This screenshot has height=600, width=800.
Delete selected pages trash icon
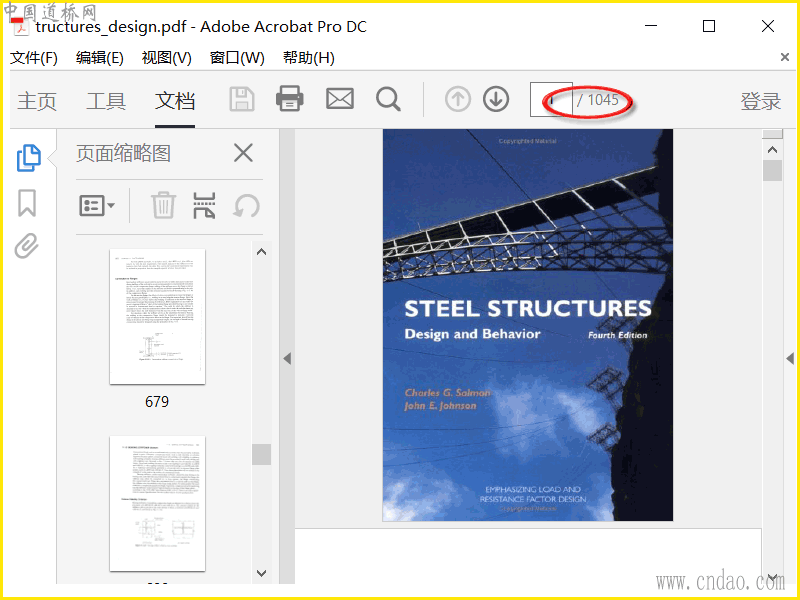pos(163,205)
